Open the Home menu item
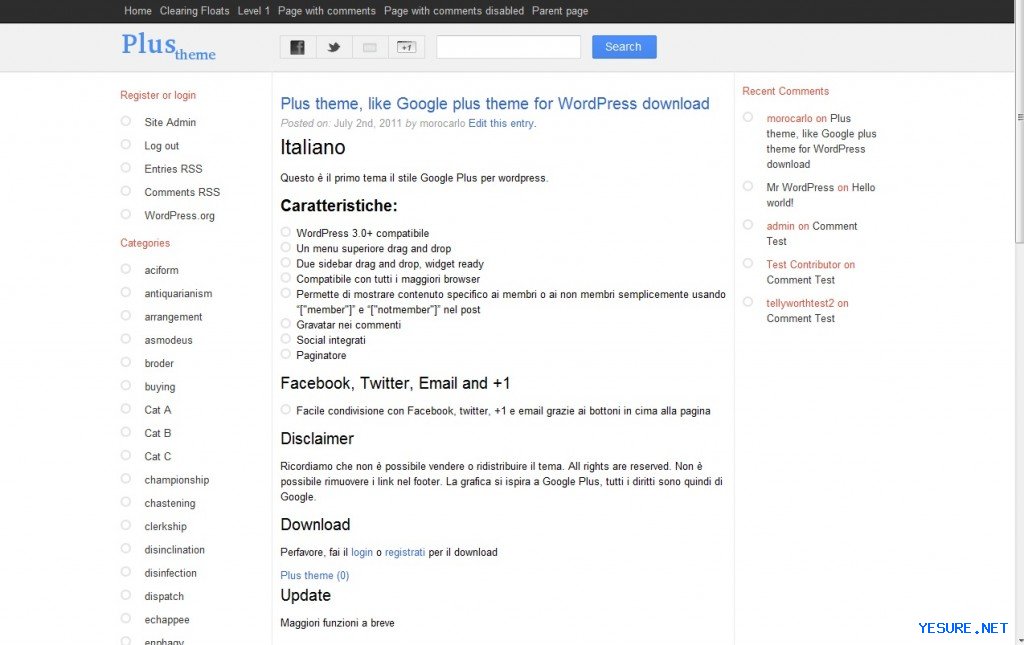1024x645 pixels. tap(138, 11)
